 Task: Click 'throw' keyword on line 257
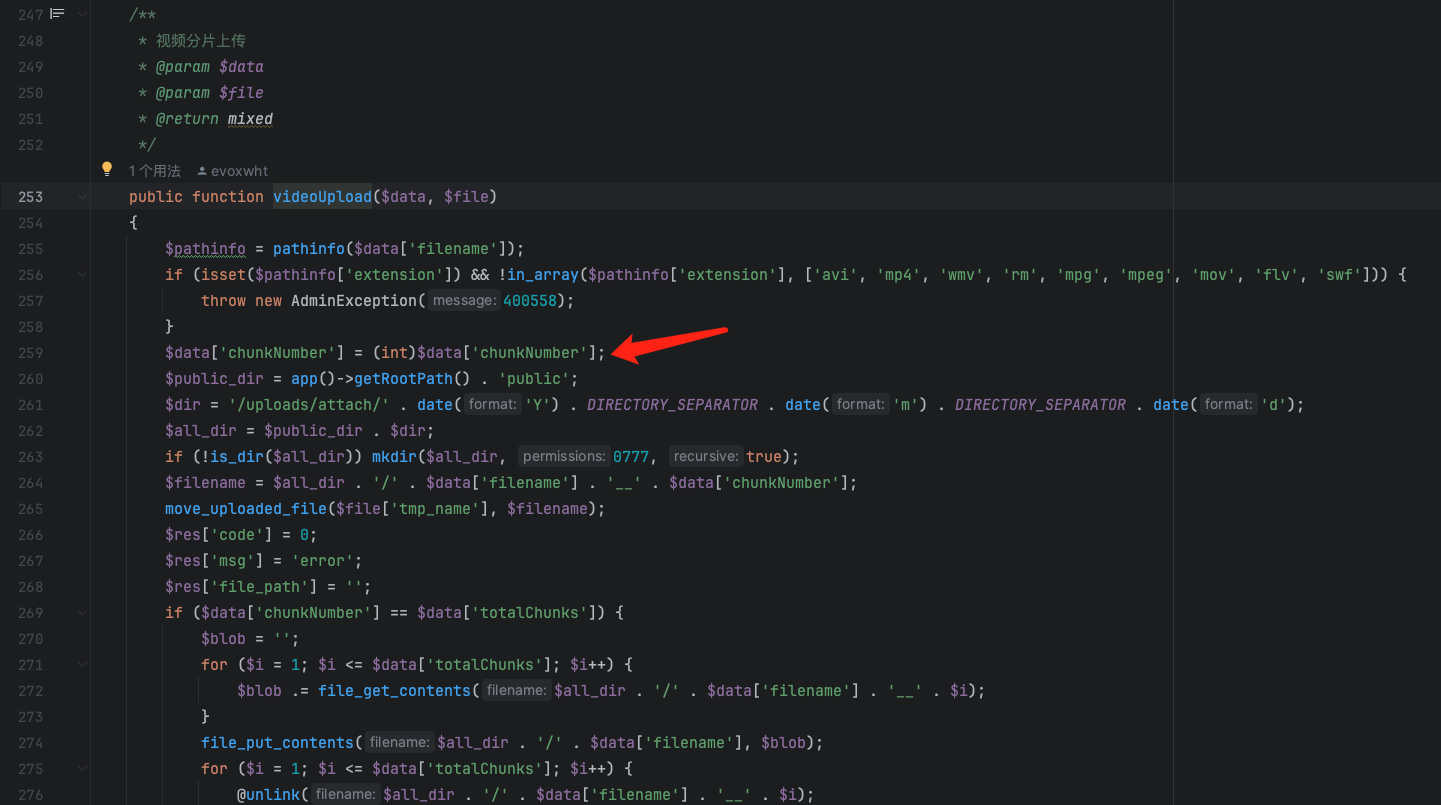223,301
